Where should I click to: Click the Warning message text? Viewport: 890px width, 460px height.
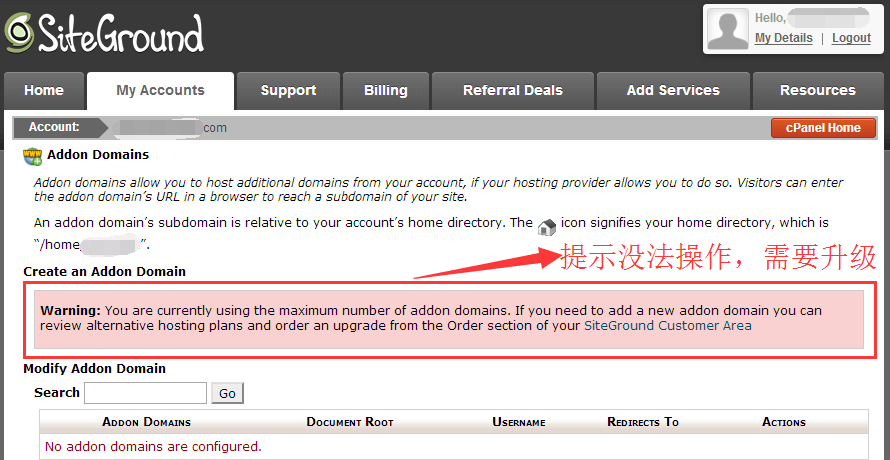pyautogui.click(x=431, y=319)
